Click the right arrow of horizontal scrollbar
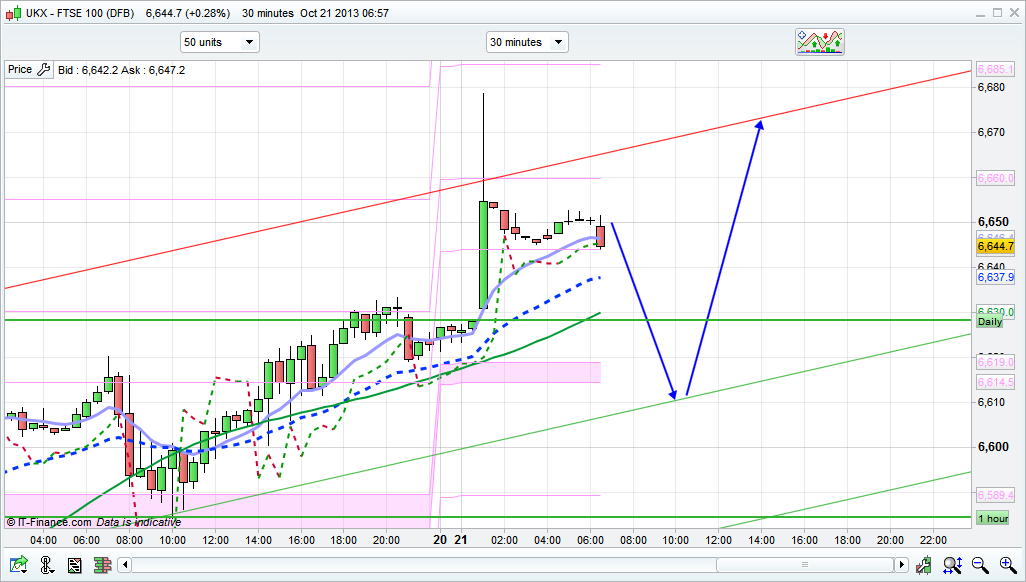 (900, 565)
